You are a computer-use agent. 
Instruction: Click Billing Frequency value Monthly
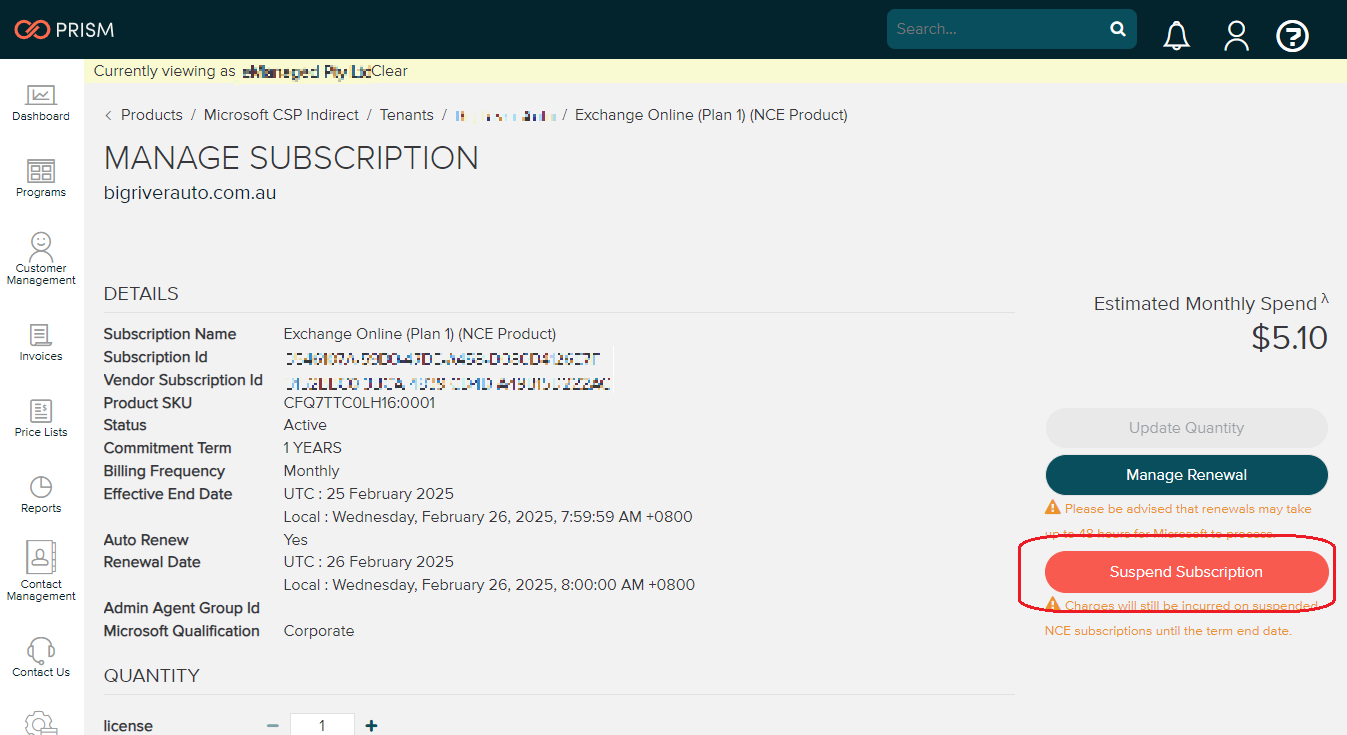point(312,471)
